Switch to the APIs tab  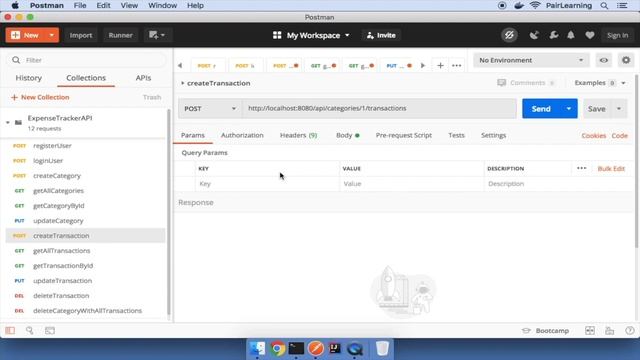point(143,78)
